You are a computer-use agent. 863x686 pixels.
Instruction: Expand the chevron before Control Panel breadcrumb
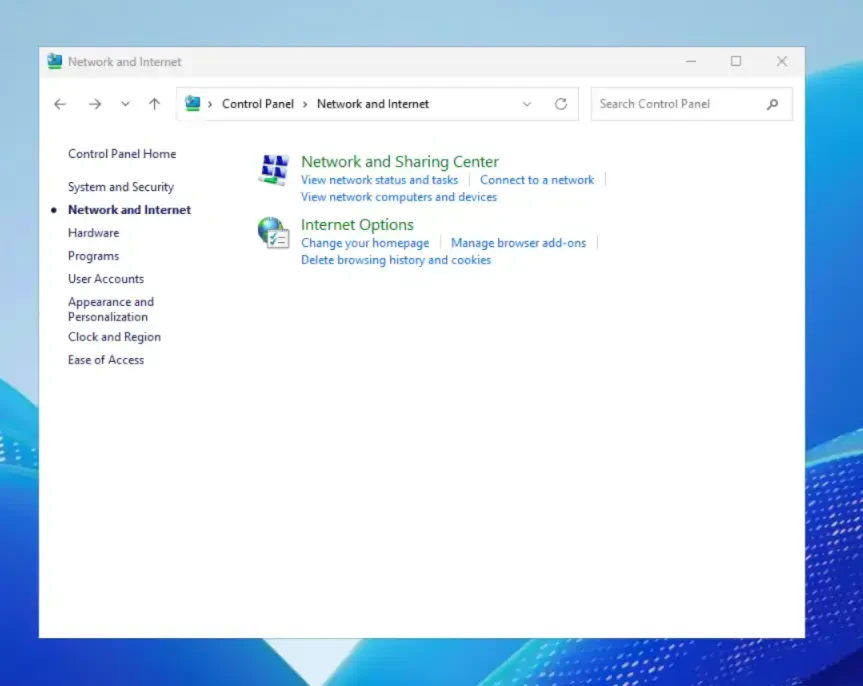point(210,104)
